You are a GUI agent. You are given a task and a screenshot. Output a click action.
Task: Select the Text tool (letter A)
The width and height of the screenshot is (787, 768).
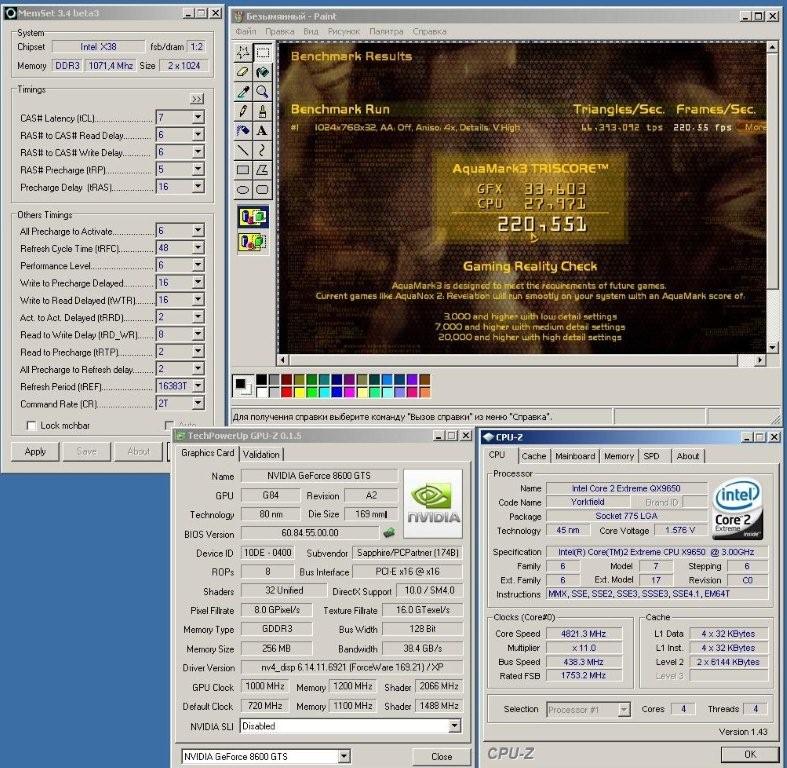(x=262, y=131)
